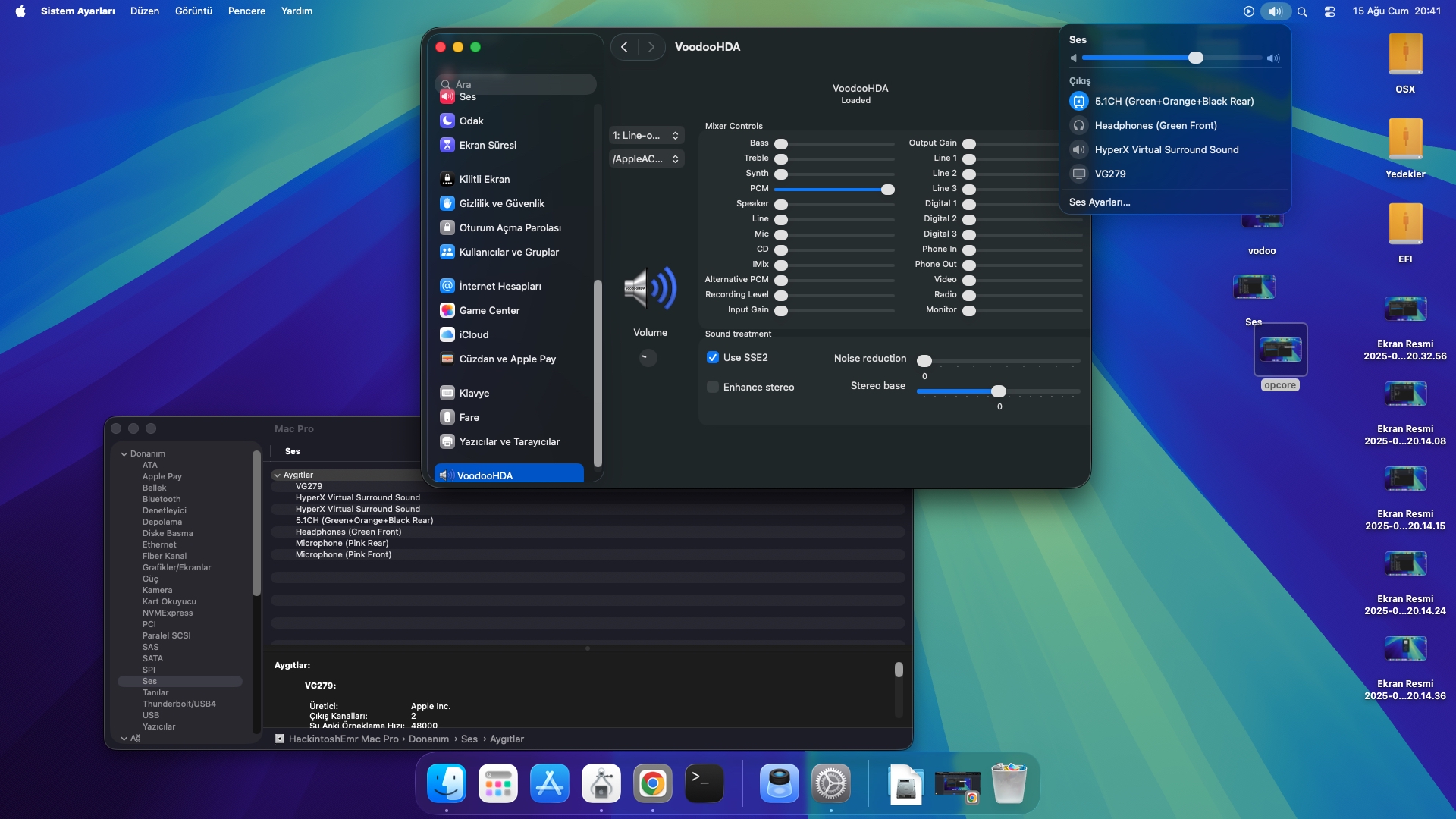Open the Control Center menu bar icon

tap(1329, 11)
